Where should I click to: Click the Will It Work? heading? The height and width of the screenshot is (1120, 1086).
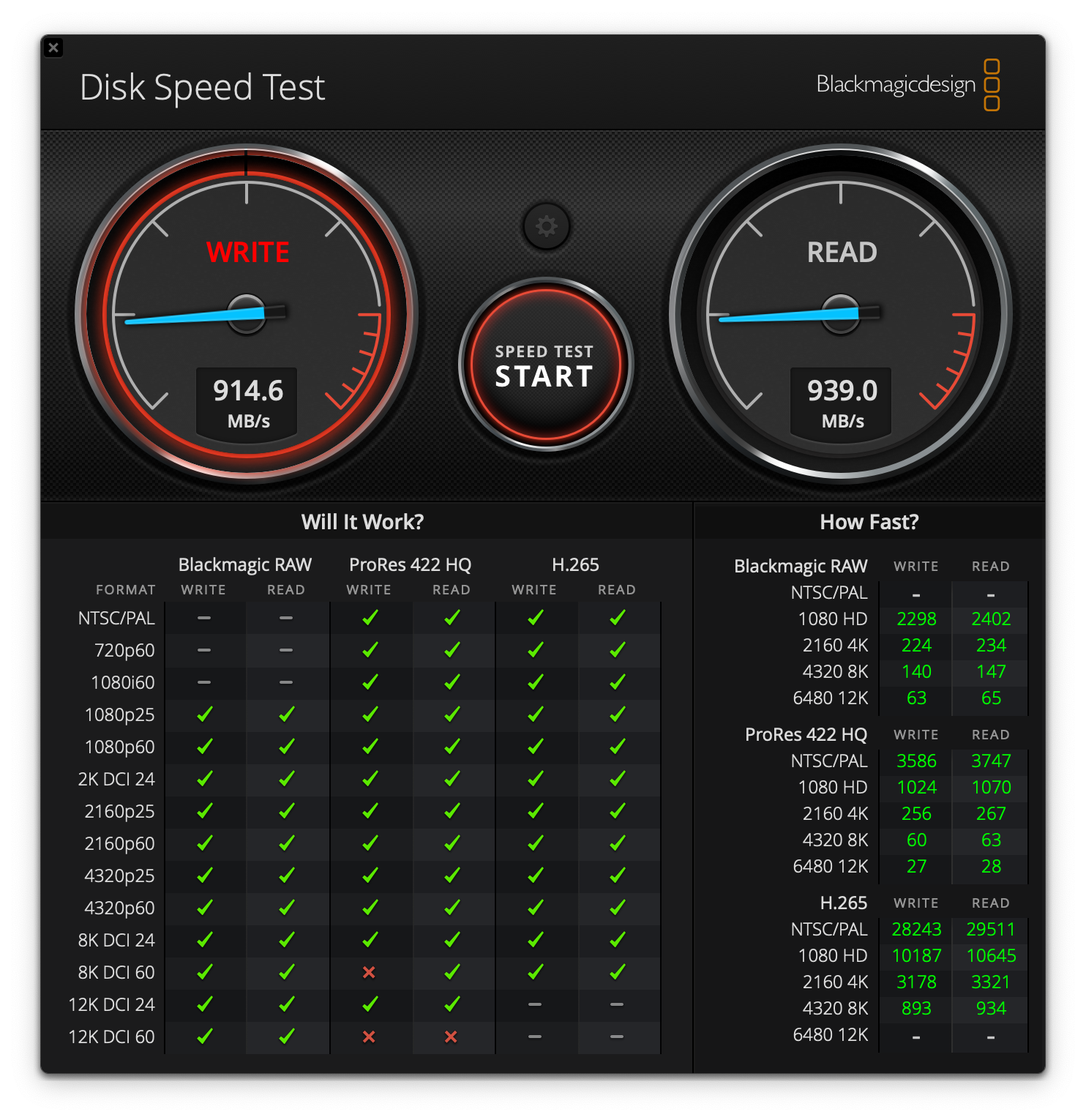362,522
